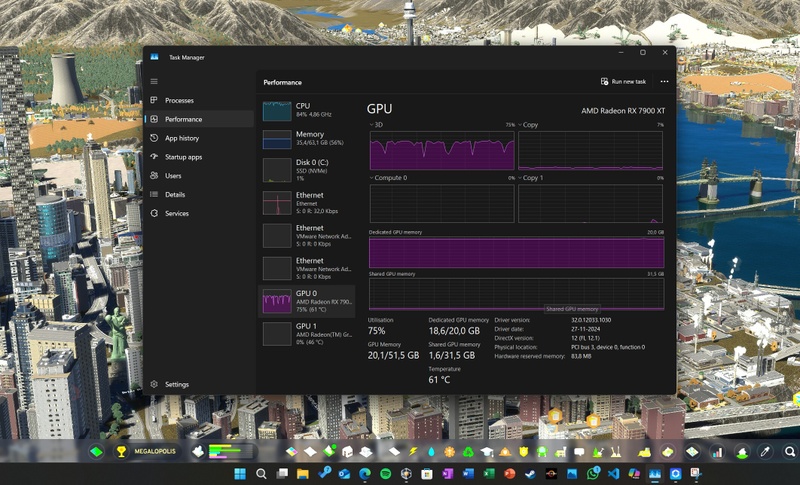Open File Explorer from the taskbar
This screenshot has height=485, width=800.
(303, 474)
